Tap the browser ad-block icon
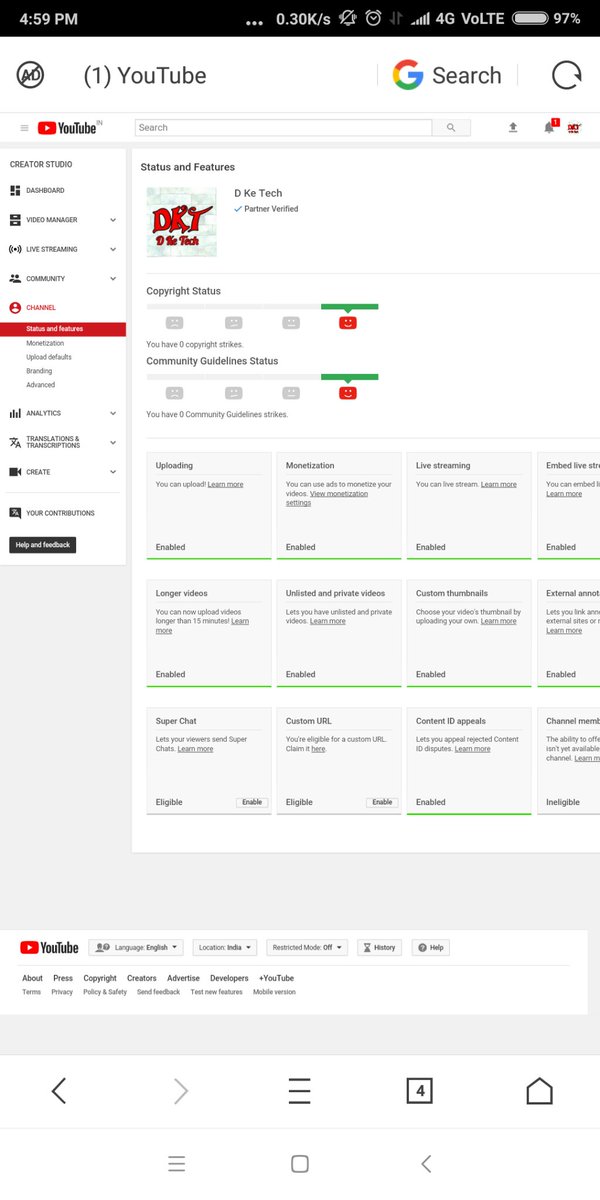The image size is (600, 1200). point(31,75)
